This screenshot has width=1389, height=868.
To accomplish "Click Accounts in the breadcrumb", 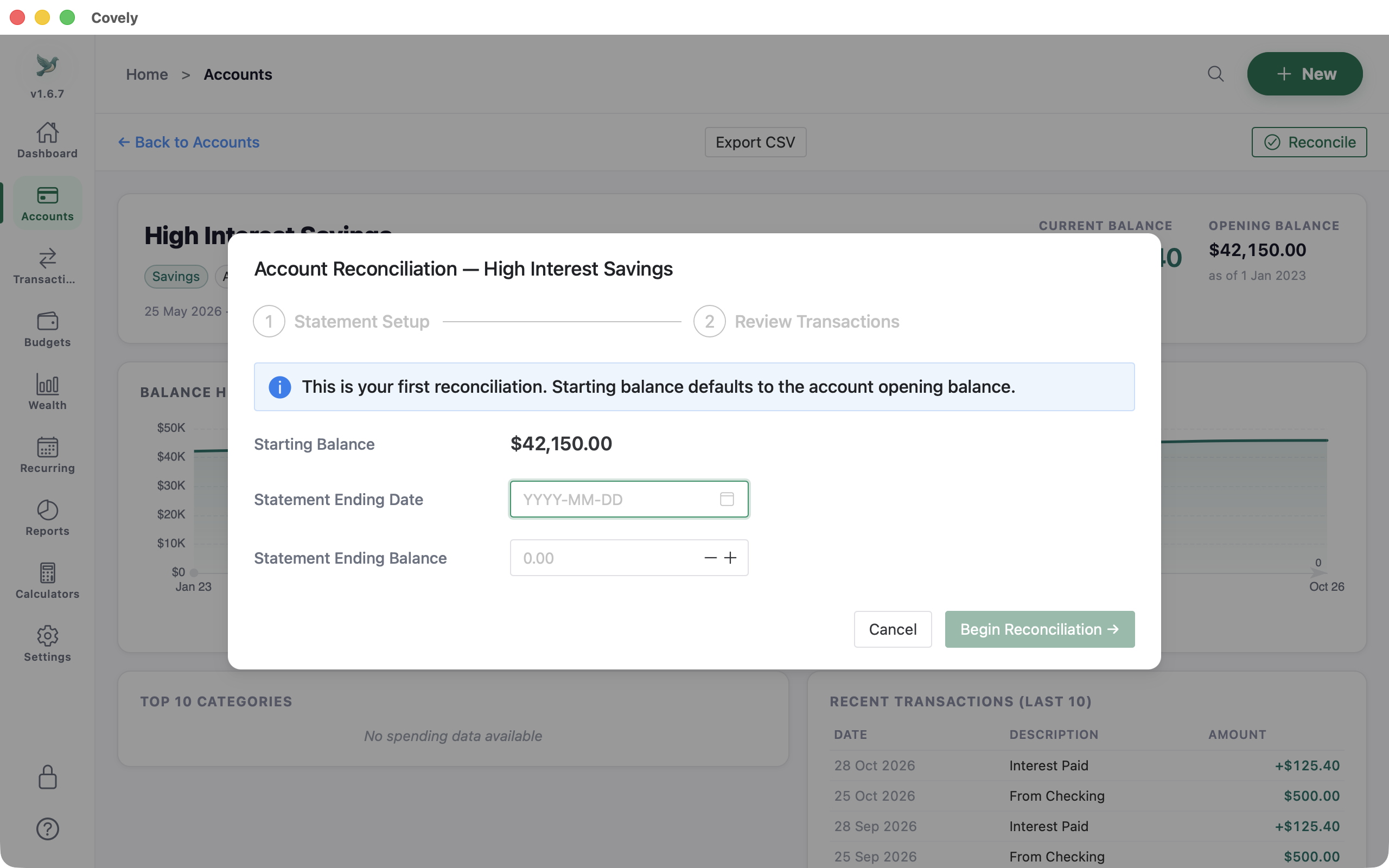I will click(238, 74).
